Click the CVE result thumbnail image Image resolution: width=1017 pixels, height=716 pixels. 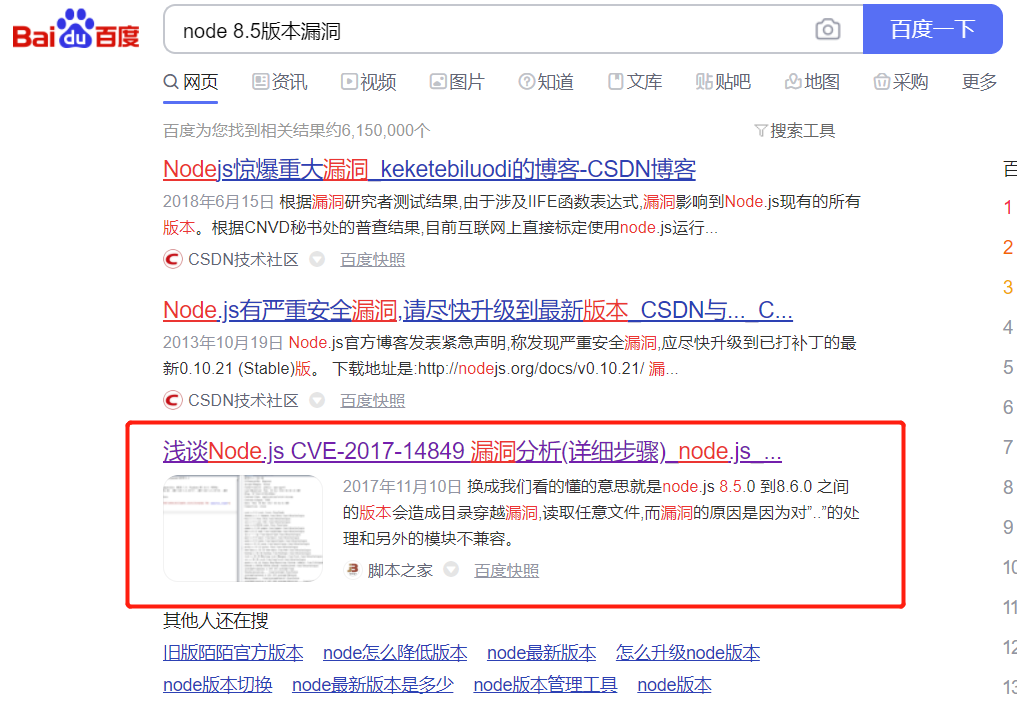[243, 528]
